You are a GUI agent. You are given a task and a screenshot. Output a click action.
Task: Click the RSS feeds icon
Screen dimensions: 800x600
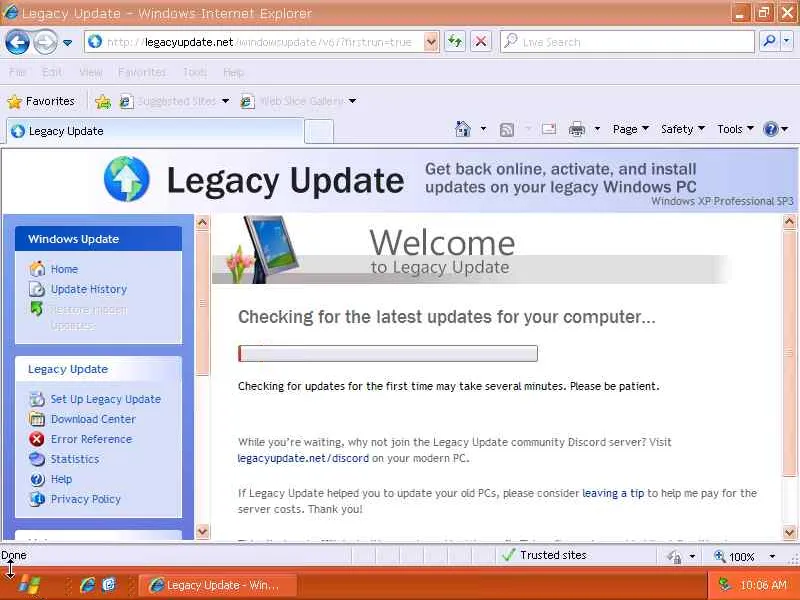click(x=507, y=130)
